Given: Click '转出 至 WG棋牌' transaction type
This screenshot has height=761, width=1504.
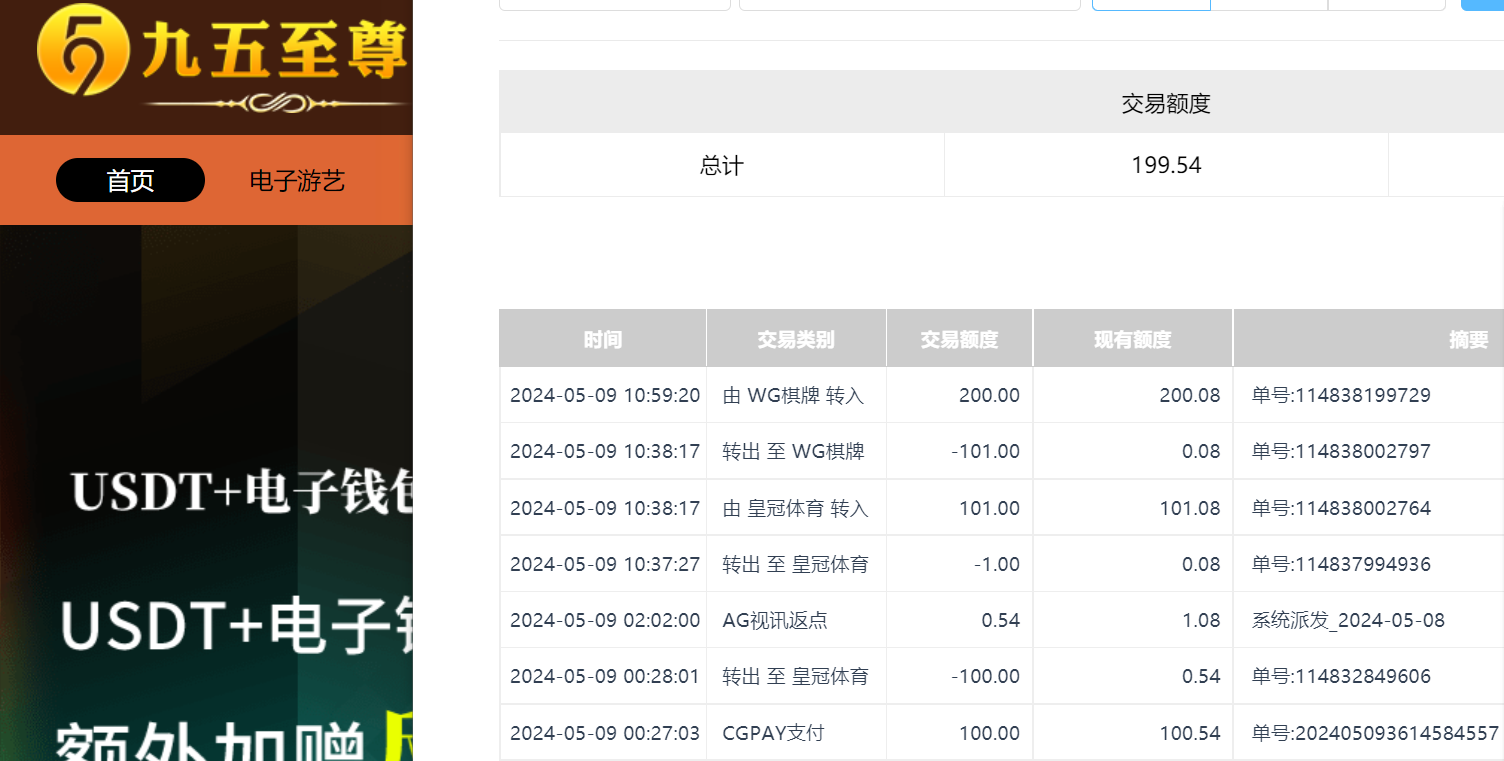Looking at the screenshot, I should [793, 451].
